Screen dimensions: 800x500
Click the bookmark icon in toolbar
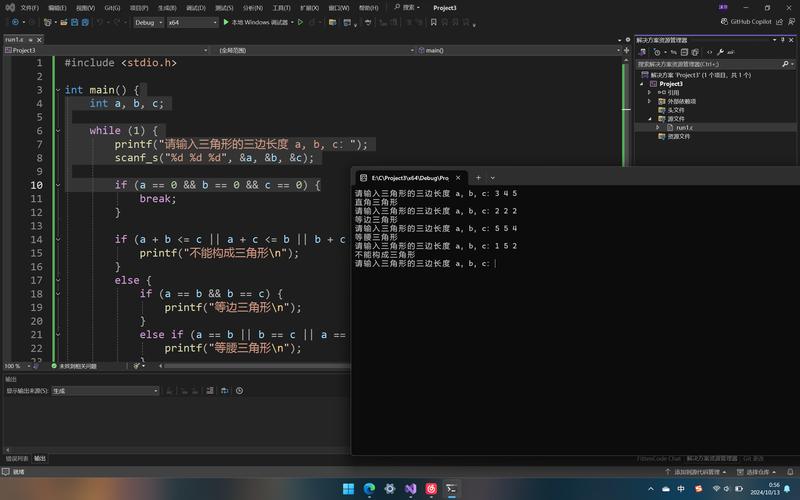[434, 22]
